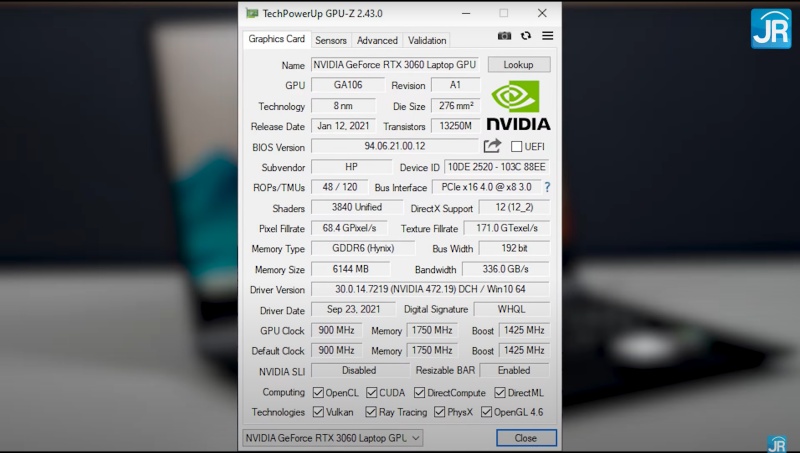The image size is (800, 453).
Task: Click the GPU field showing GA106
Action: (348, 85)
